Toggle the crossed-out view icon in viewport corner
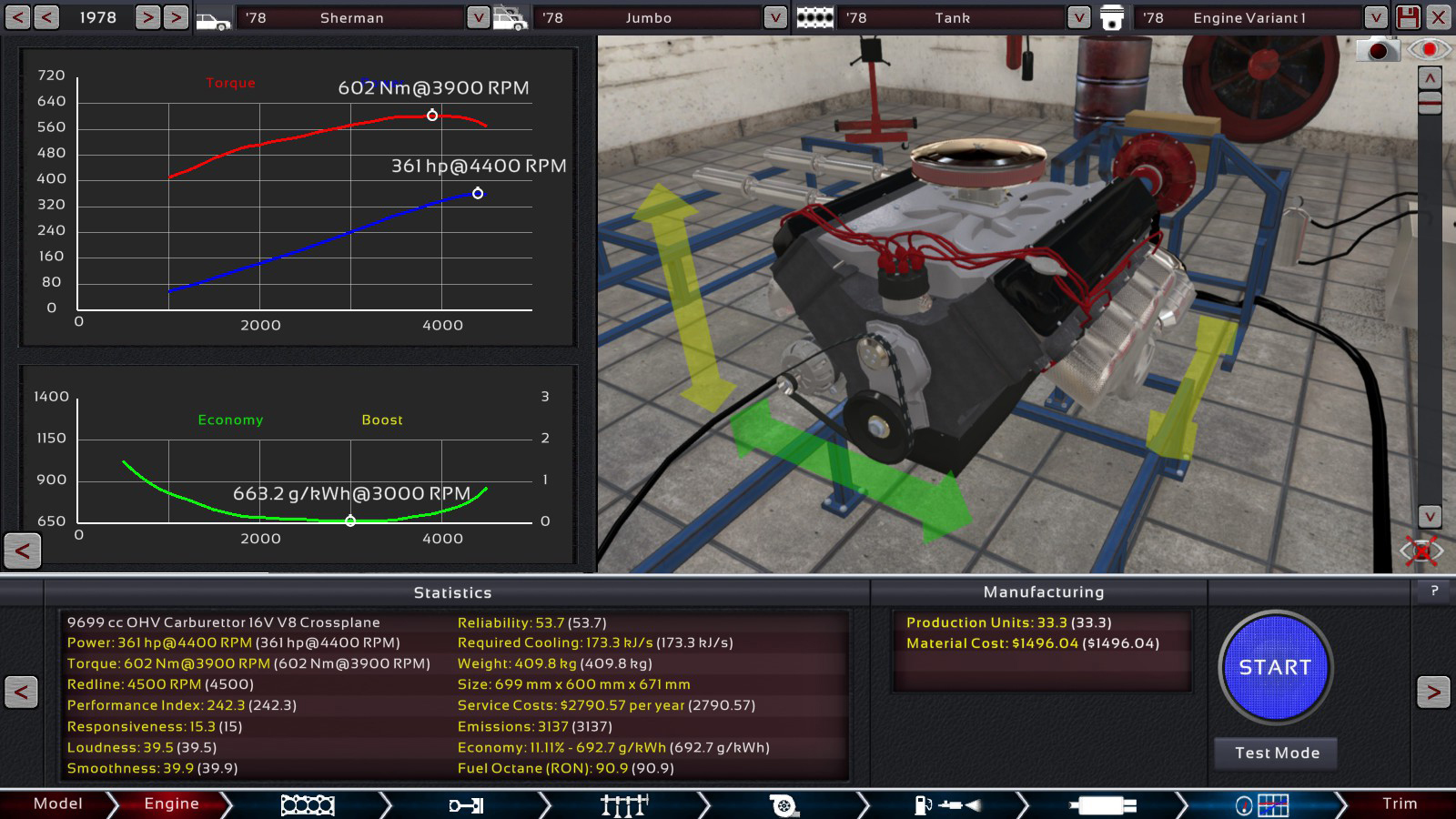1456x819 pixels. (1421, 551)
